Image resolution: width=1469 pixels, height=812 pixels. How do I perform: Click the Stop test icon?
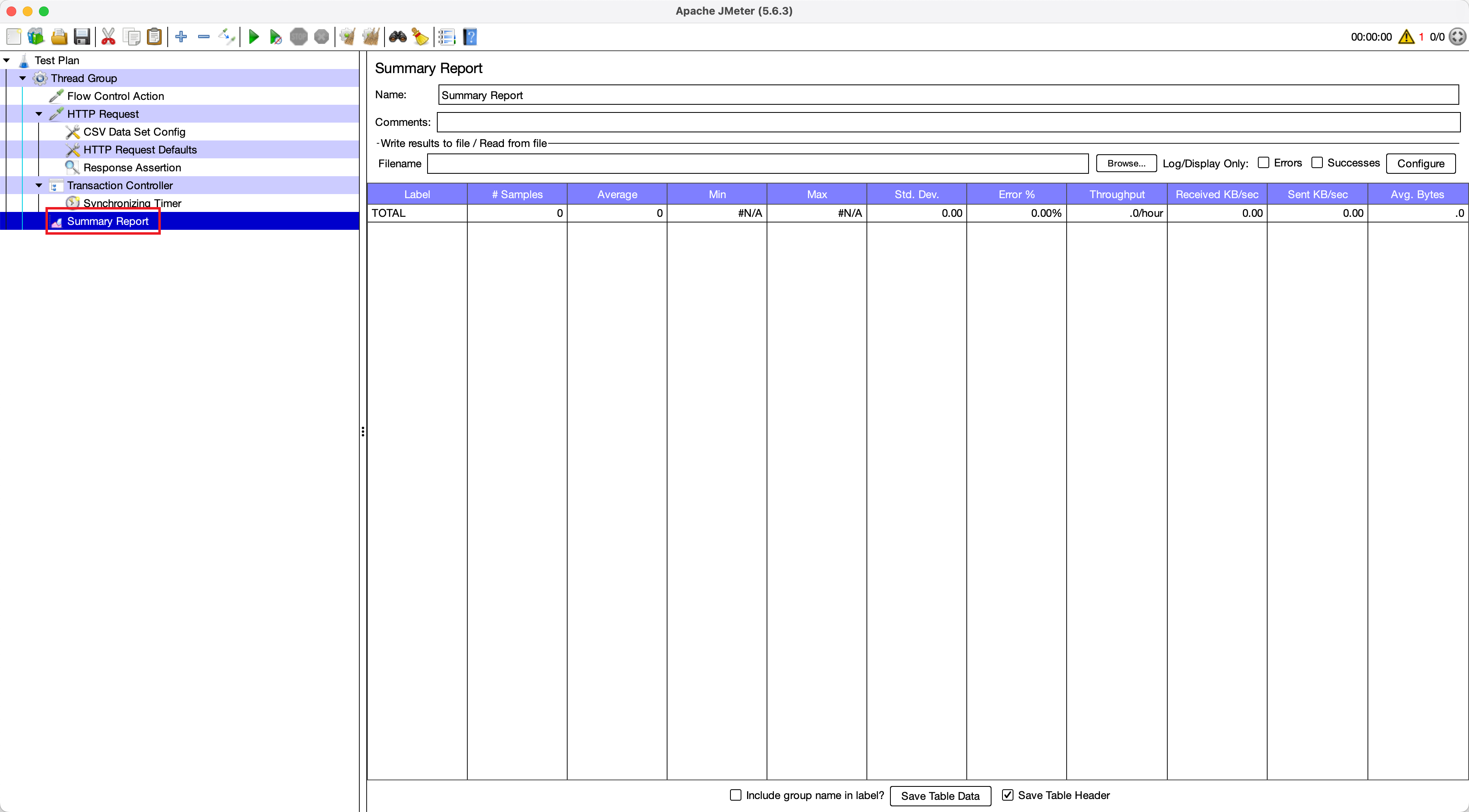[x=299, y=37]
